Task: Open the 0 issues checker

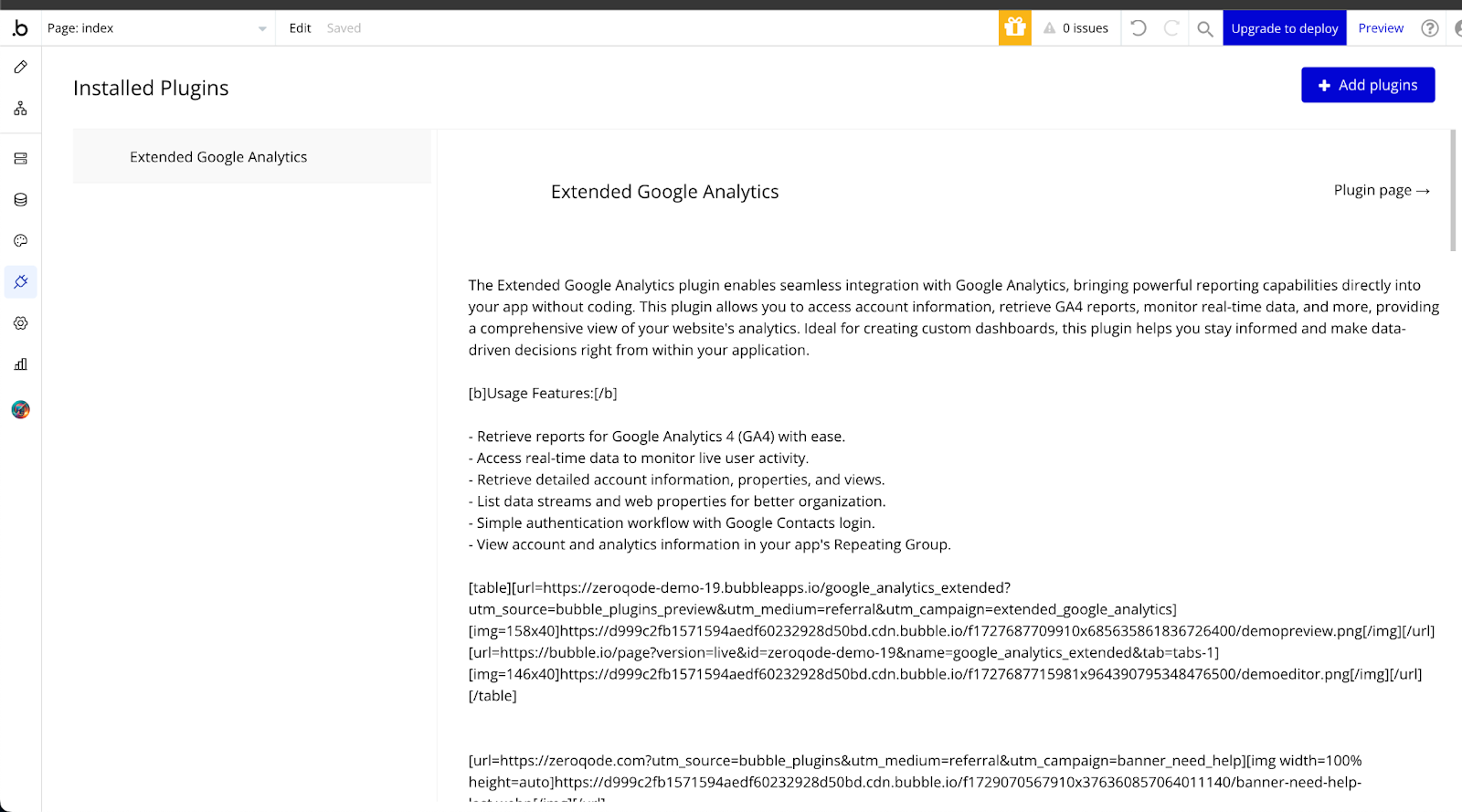Action: (1076, 28)
